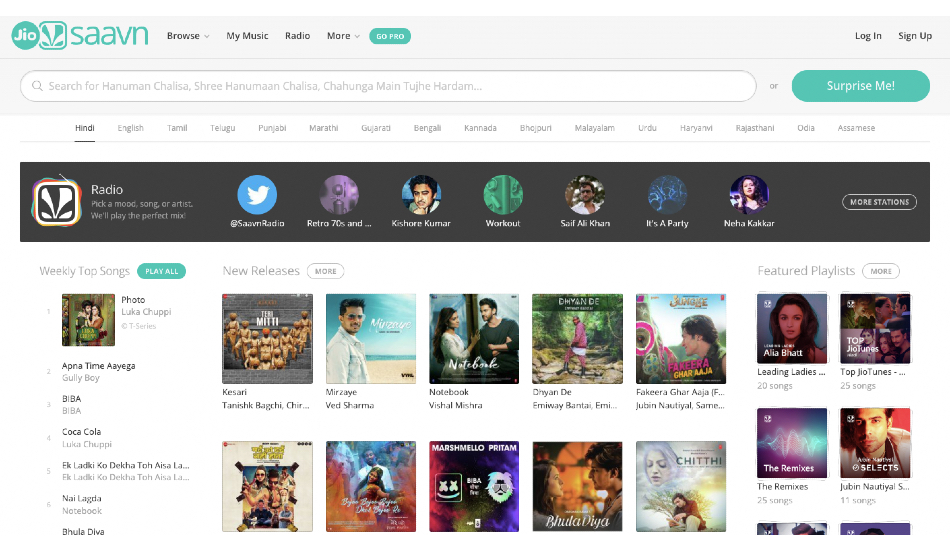Open Bhula Diya album cover
The width and height of the screenshot is (950, 550).
point(577,486)
